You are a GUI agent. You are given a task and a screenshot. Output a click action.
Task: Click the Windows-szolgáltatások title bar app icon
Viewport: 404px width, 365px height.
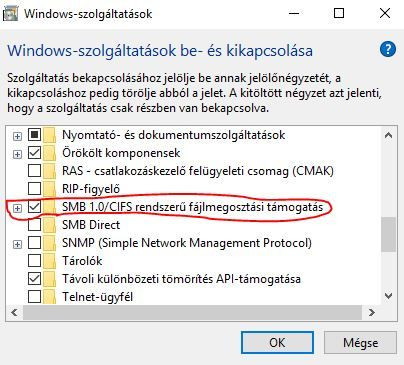tap(10, 14)
